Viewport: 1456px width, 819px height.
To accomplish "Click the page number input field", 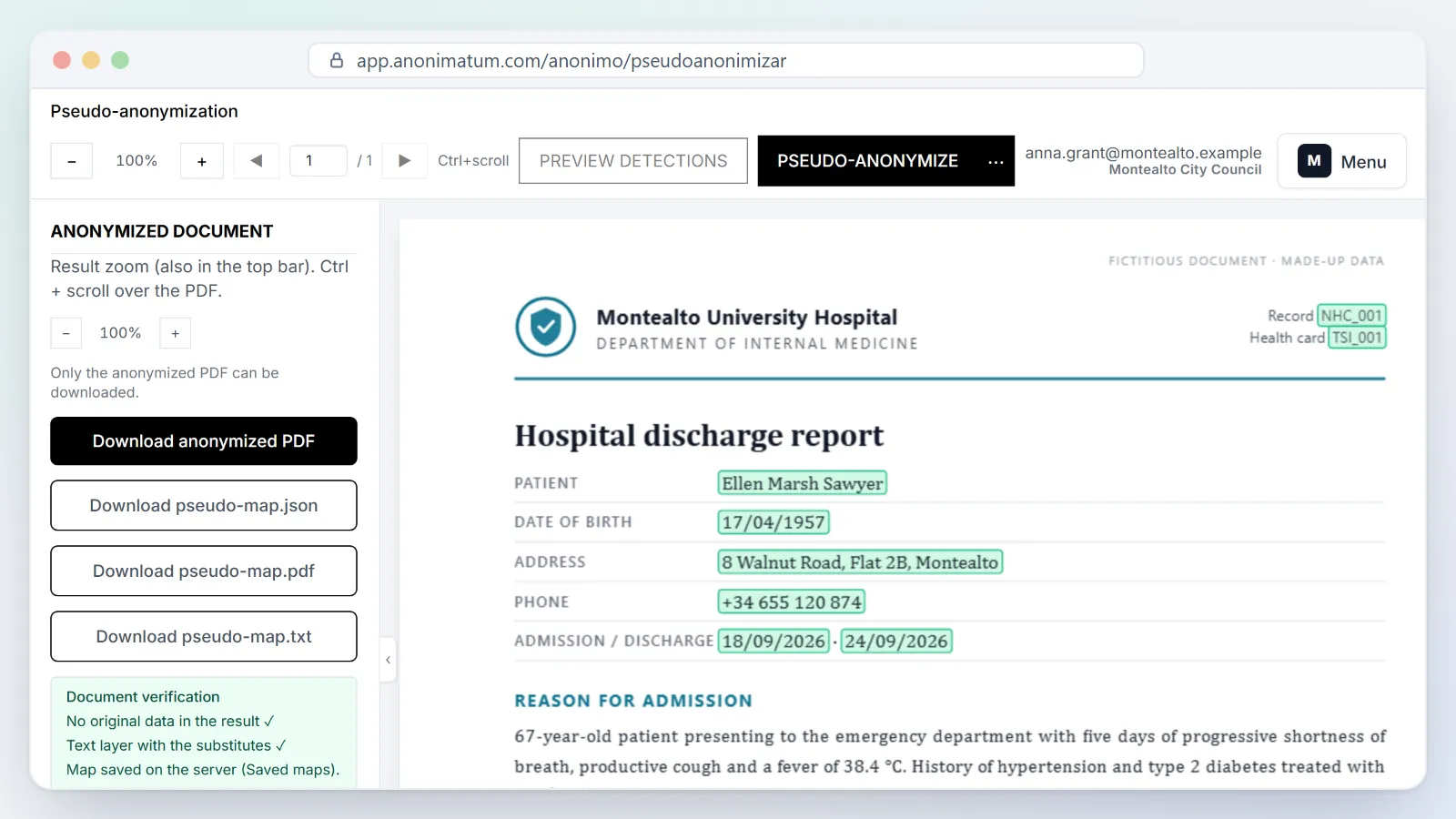I will 318,161.
